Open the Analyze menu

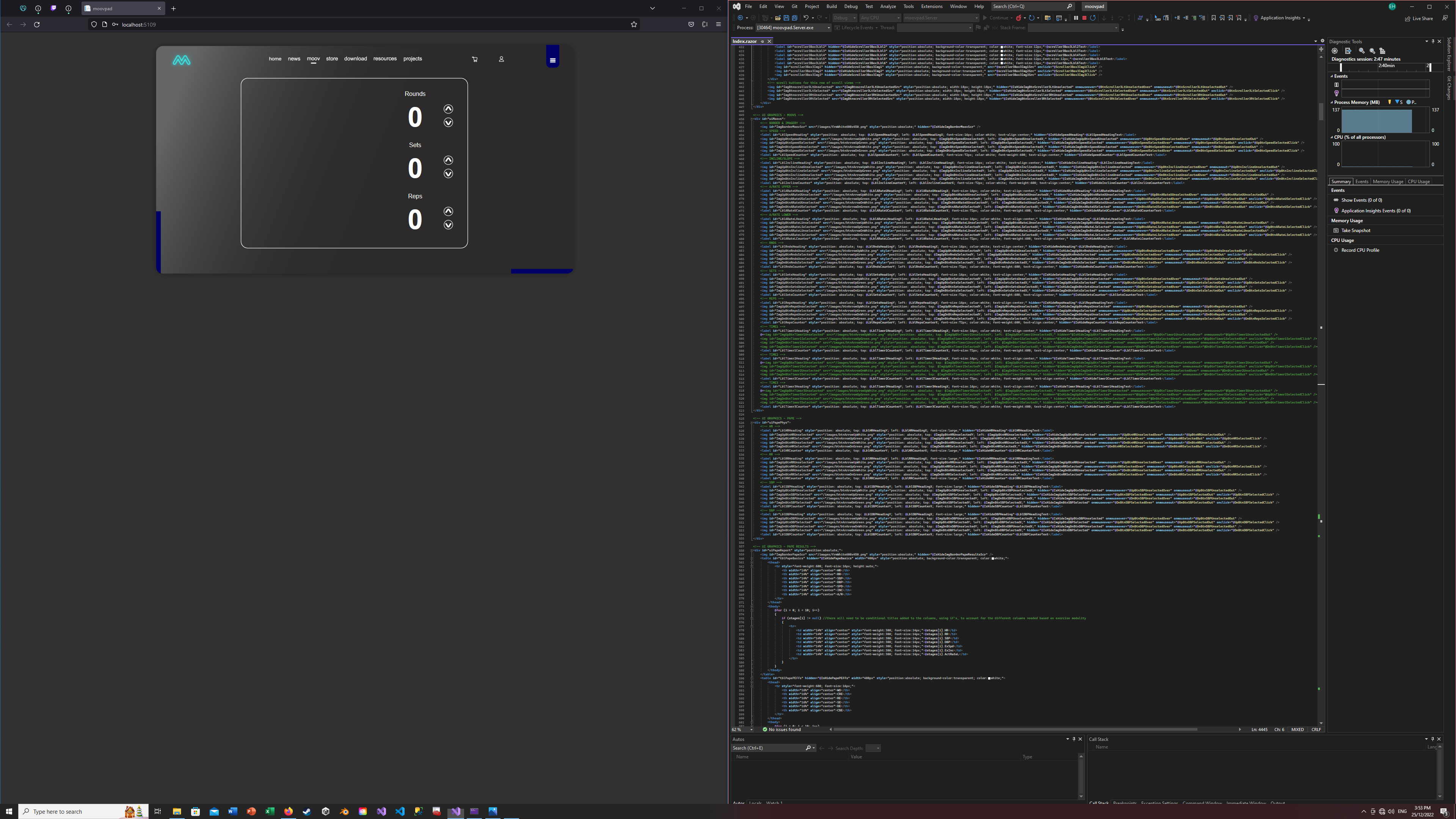pyautogui.click(x=888, y=6)
